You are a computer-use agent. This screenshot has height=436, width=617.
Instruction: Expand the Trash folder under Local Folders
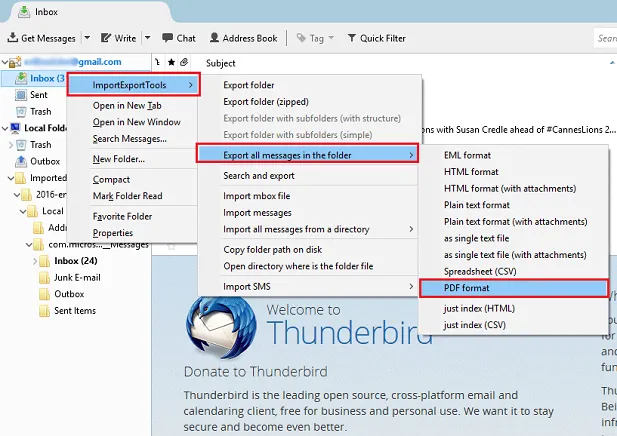[11, 145]
